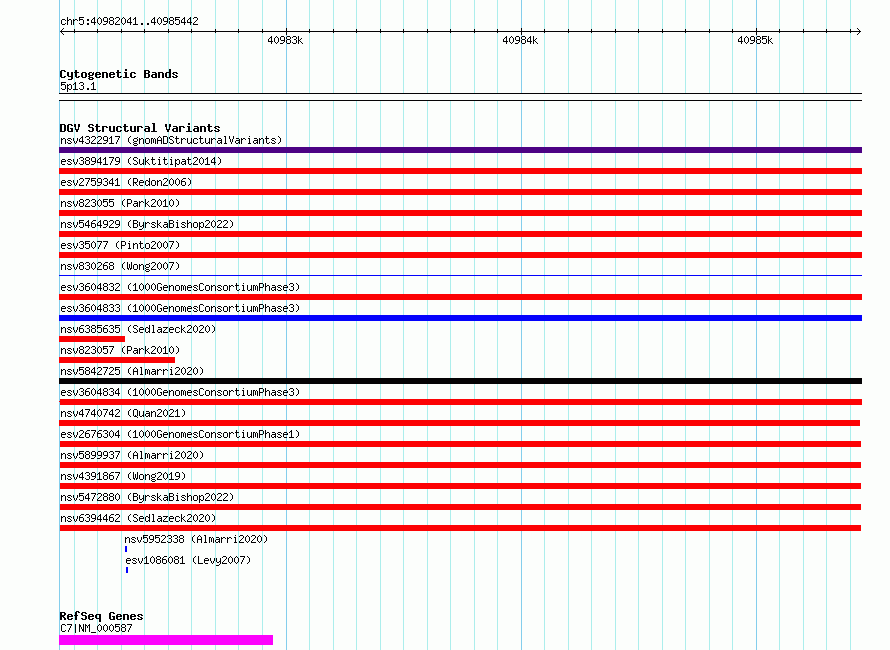Click the nsv4322917 gnomADStructuralVariants label

(171, 140)
